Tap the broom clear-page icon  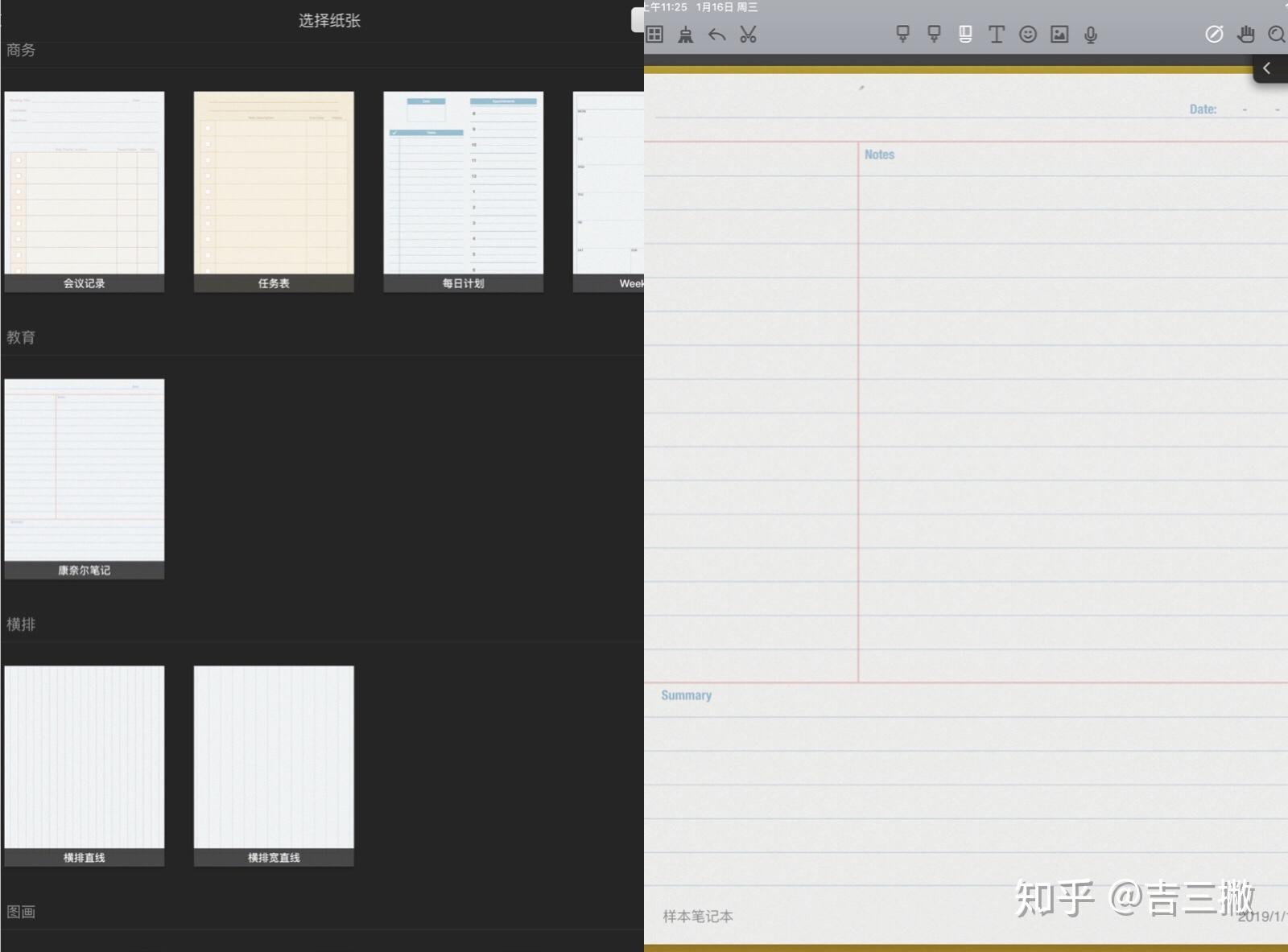tap(685, 35)
